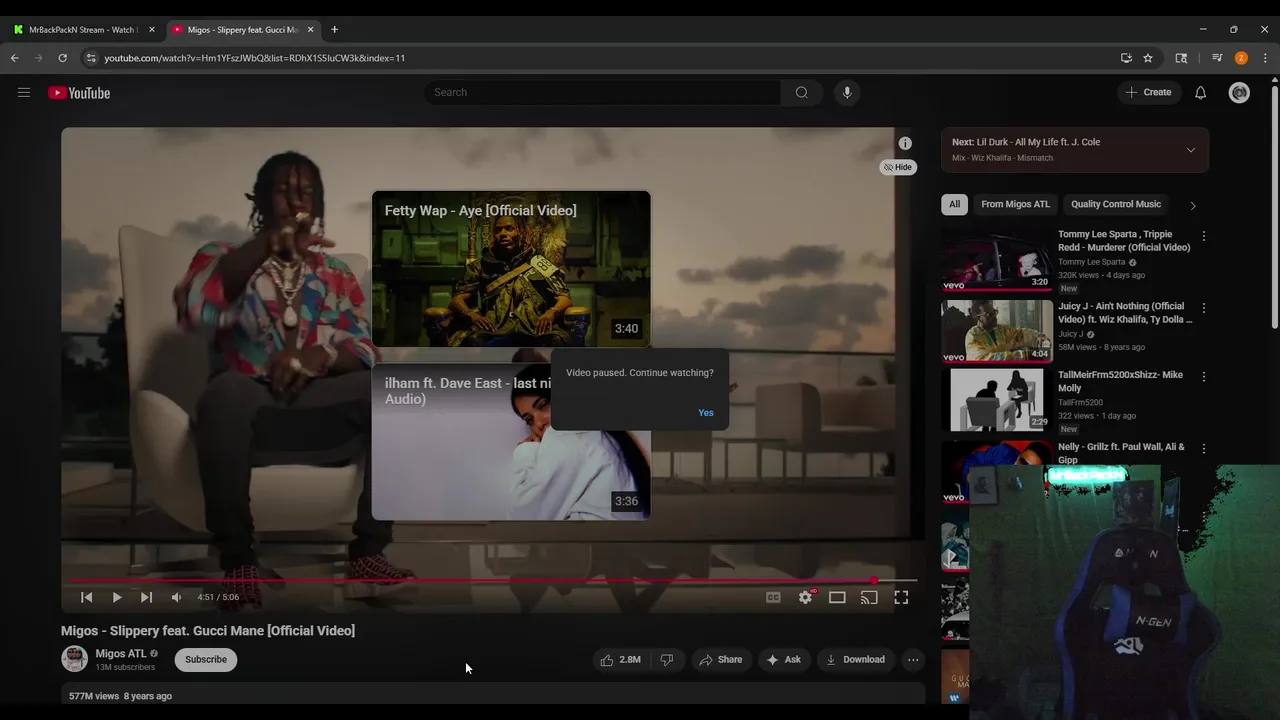Open Tommy Lee Sparta Murderer title

click(1124, 241)
